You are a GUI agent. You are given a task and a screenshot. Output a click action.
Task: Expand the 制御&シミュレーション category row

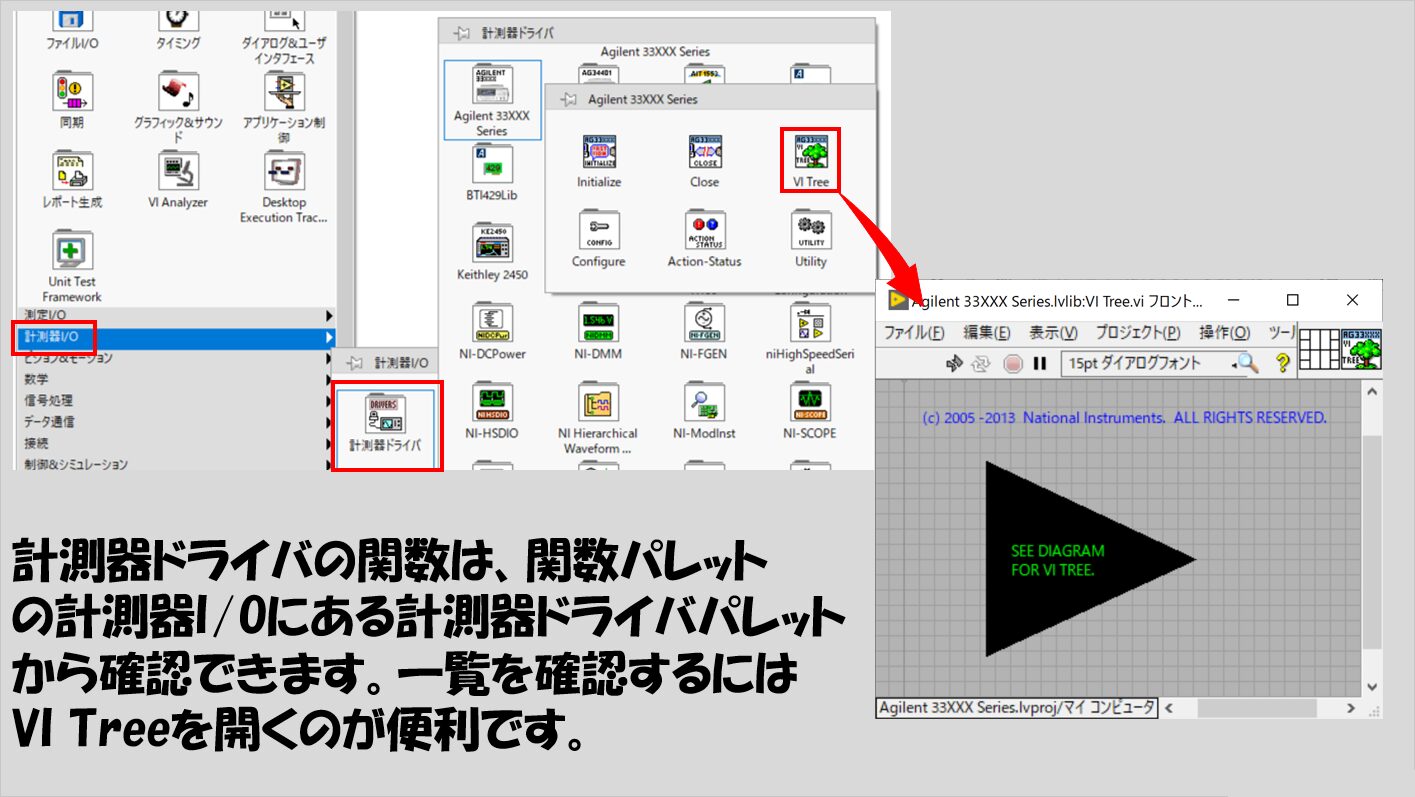pos(176,464)
